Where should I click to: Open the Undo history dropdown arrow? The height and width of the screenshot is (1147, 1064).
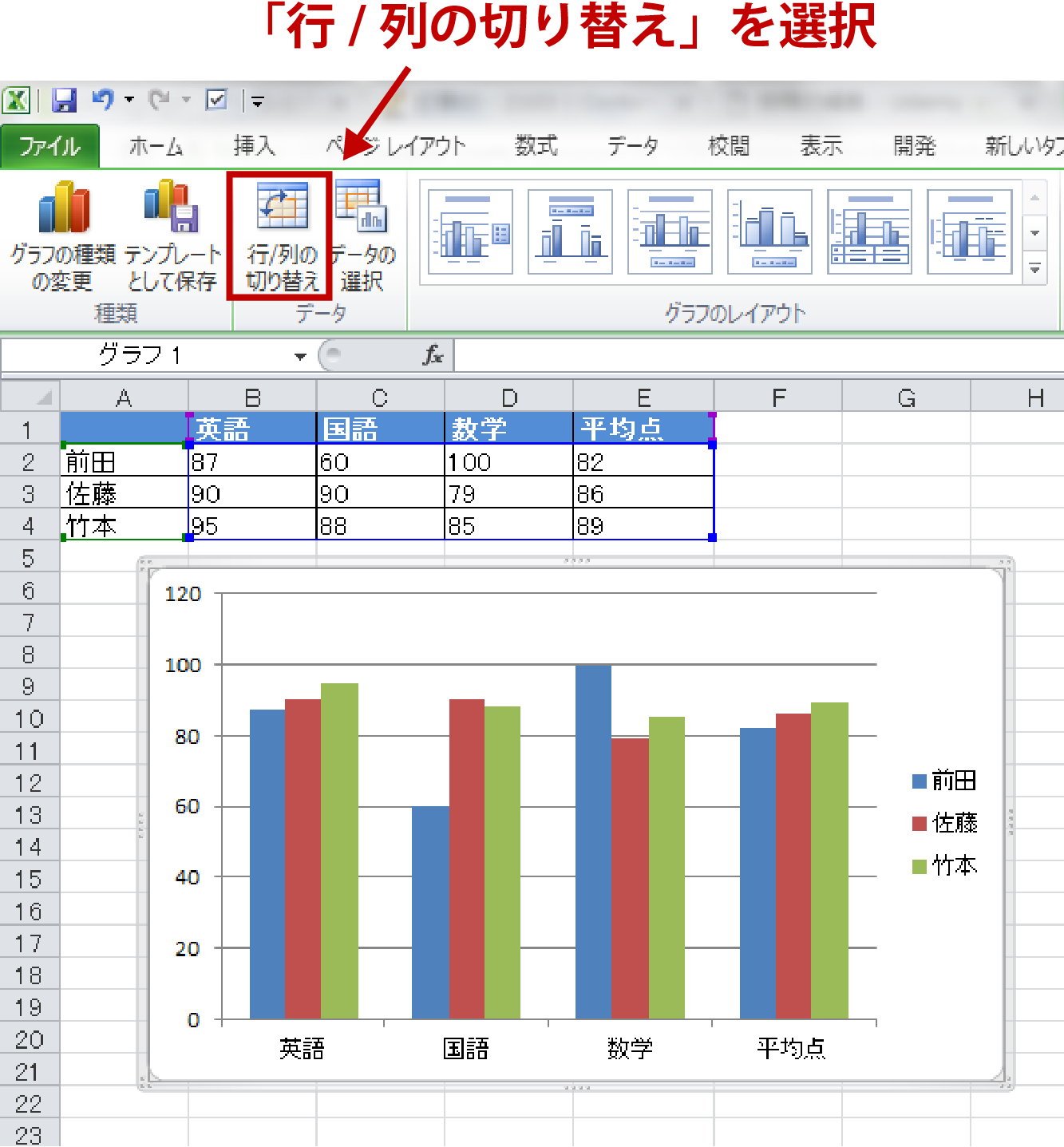(129, 101)
